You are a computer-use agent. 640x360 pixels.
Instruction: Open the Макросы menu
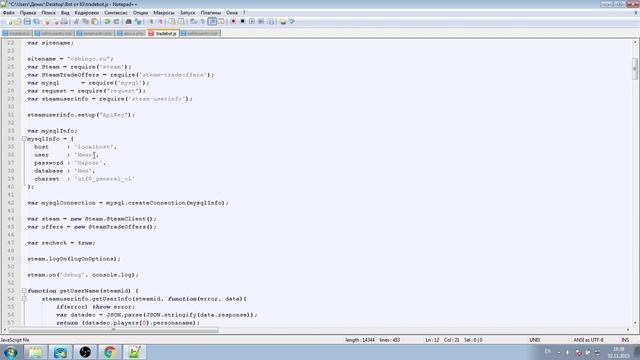click(164, 13)
